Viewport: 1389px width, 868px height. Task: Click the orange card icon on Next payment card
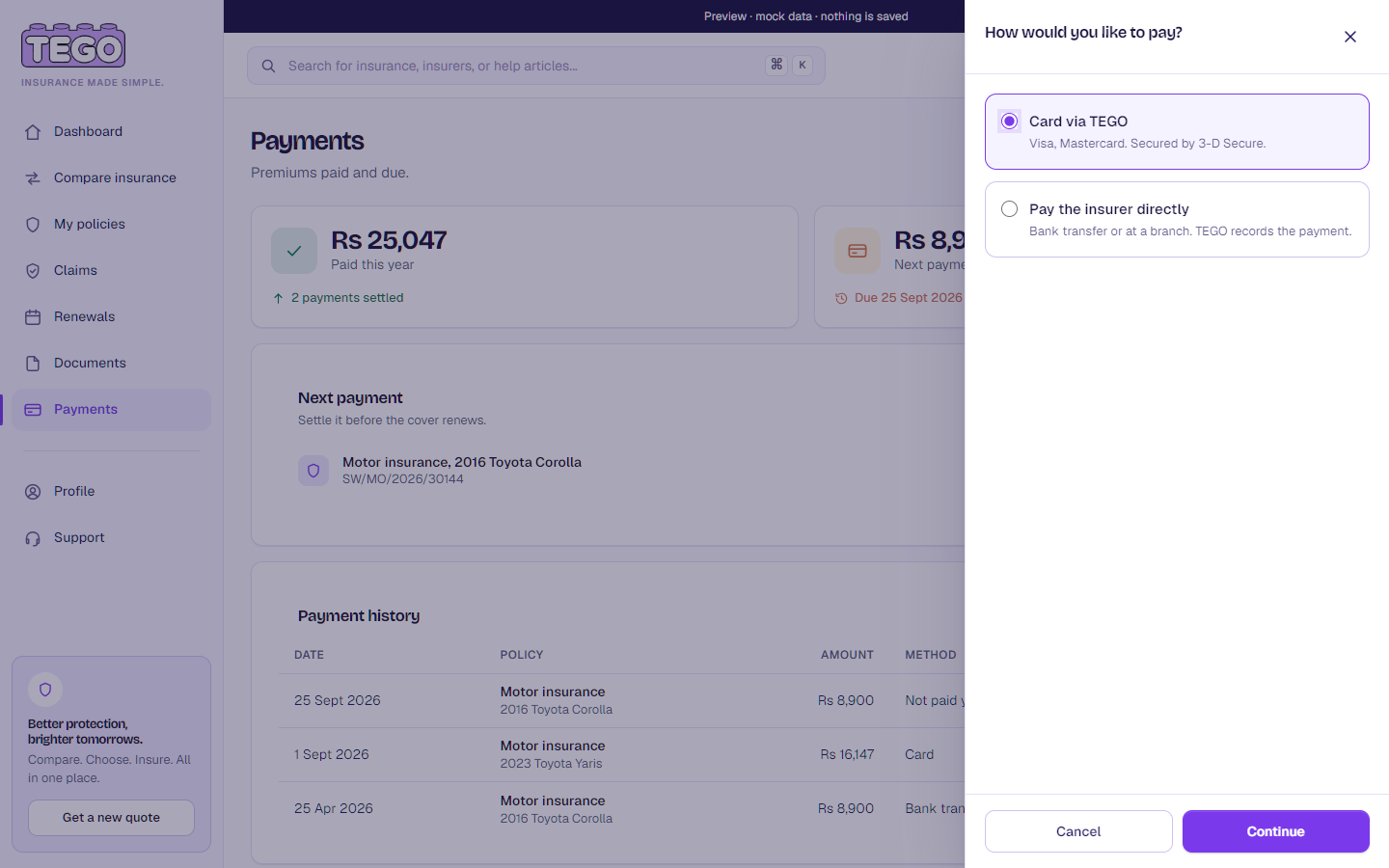[858, 251]
